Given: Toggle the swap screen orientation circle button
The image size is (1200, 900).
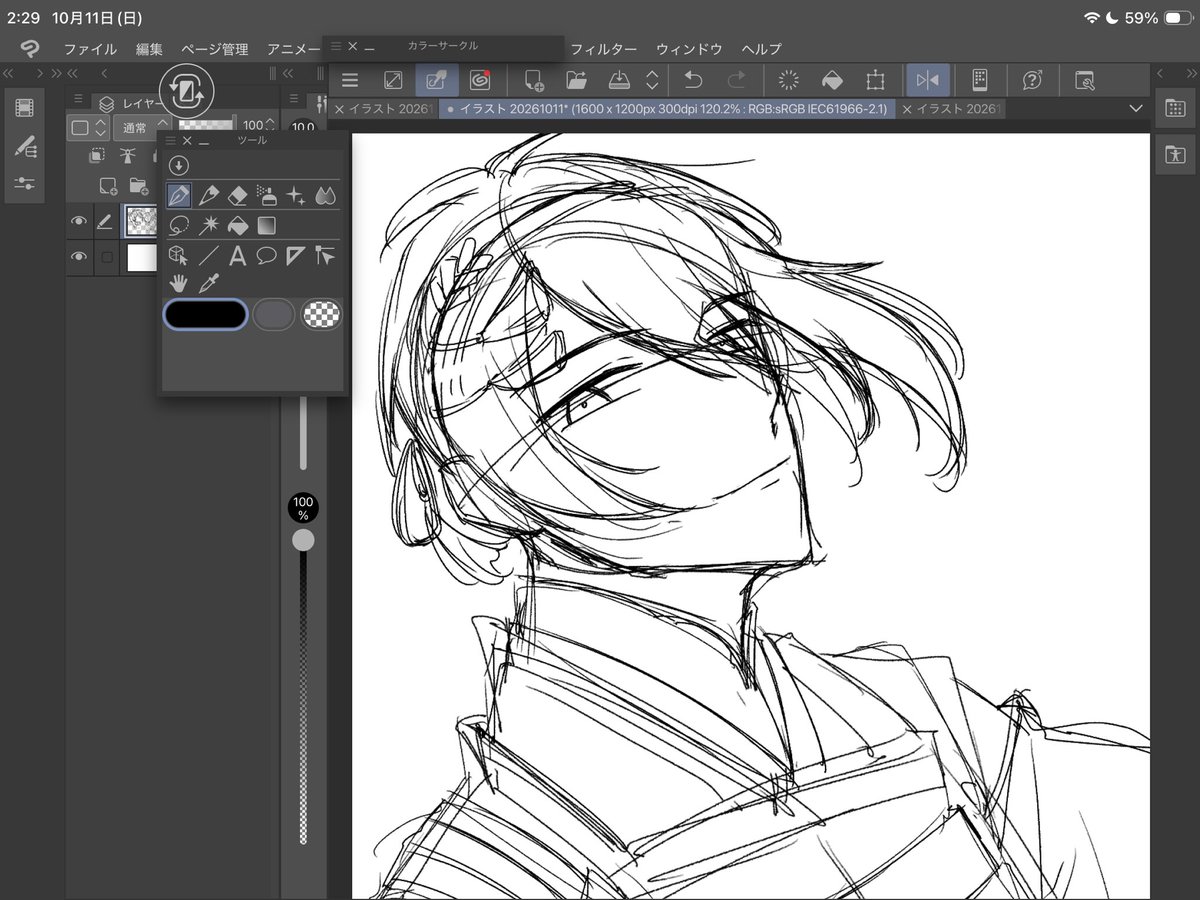Looking at the screenshot, I should click(x=186, y=91).
